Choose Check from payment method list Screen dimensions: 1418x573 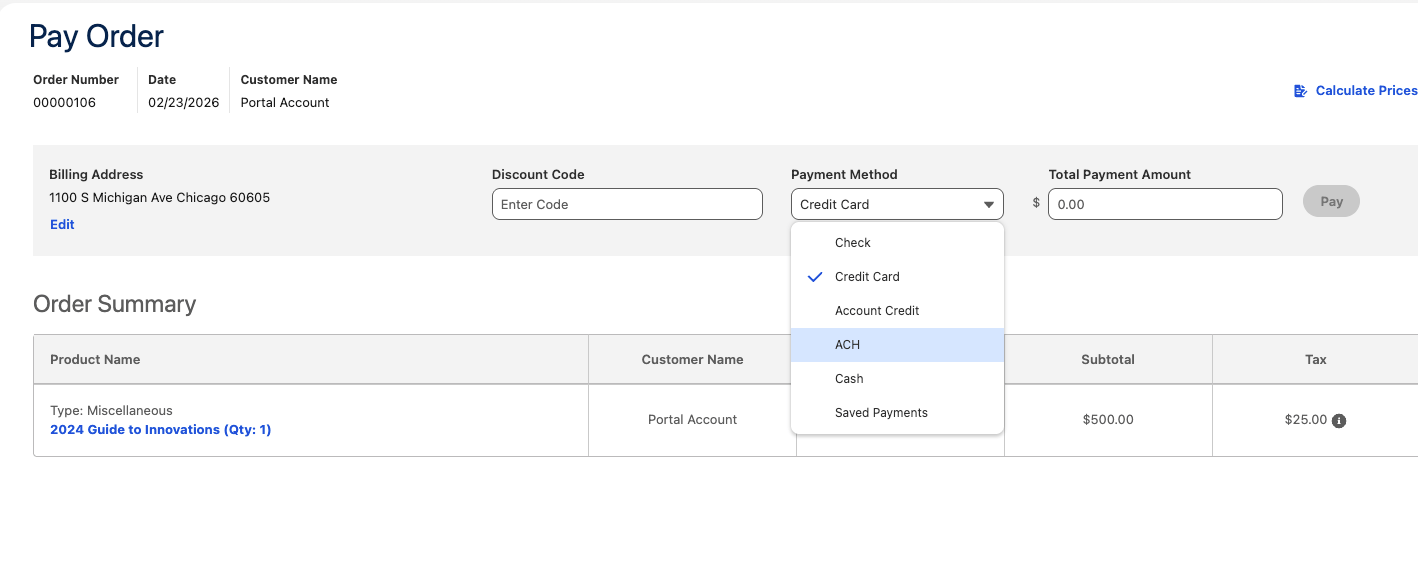pyautogui.click(x=897, y=243)
